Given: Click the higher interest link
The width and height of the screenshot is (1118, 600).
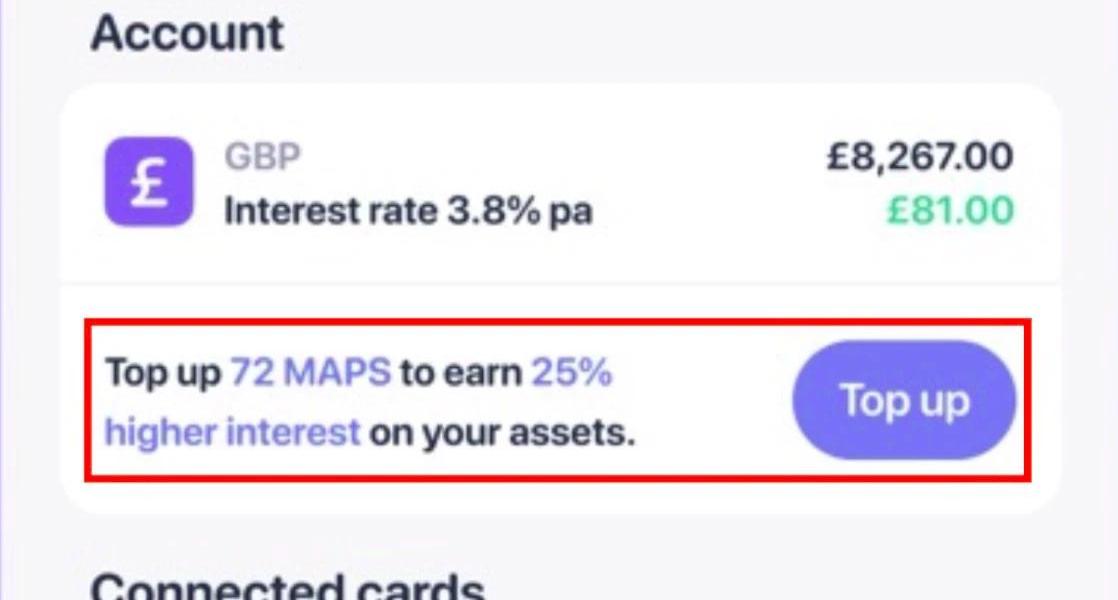Looking at the screenshot, I should (x=232, y=433).
